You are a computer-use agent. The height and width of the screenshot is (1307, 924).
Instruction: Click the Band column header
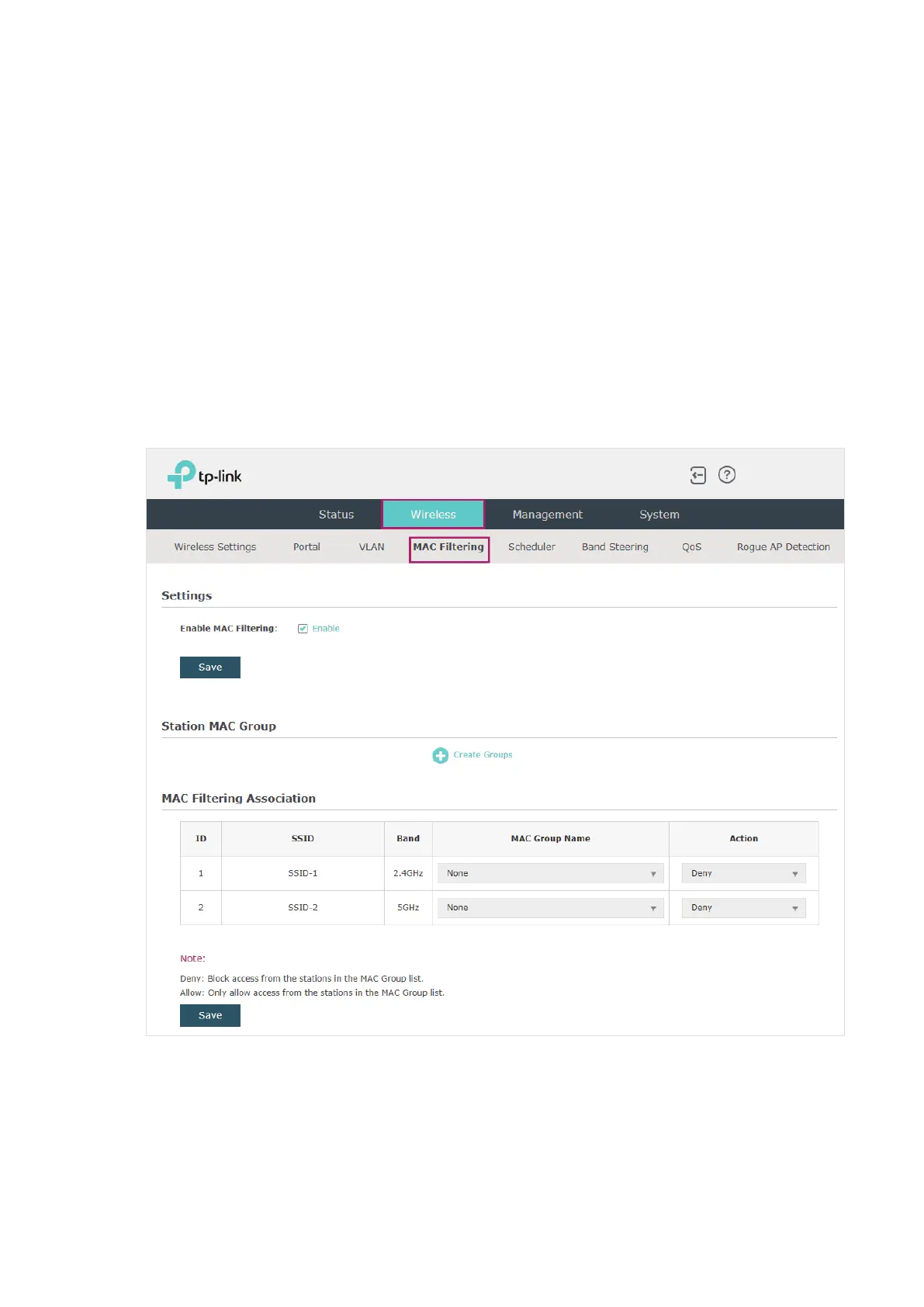[408, 839]
